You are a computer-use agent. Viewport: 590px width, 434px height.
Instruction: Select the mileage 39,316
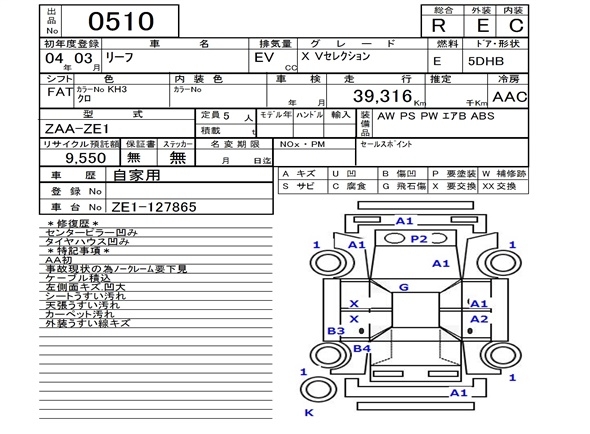click(x=383, y=96)
